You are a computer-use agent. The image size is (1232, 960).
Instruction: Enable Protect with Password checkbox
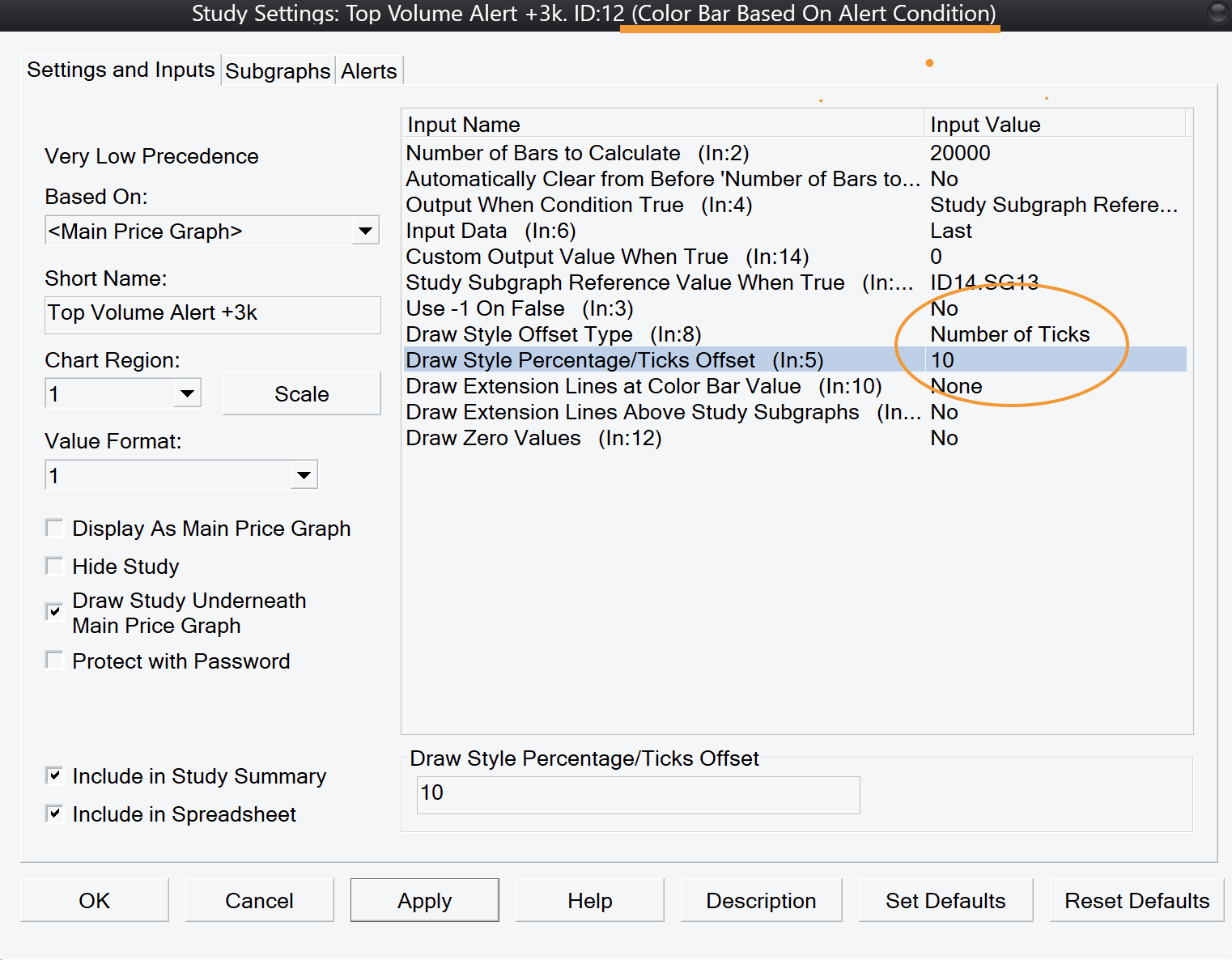(x=54, y=661)
